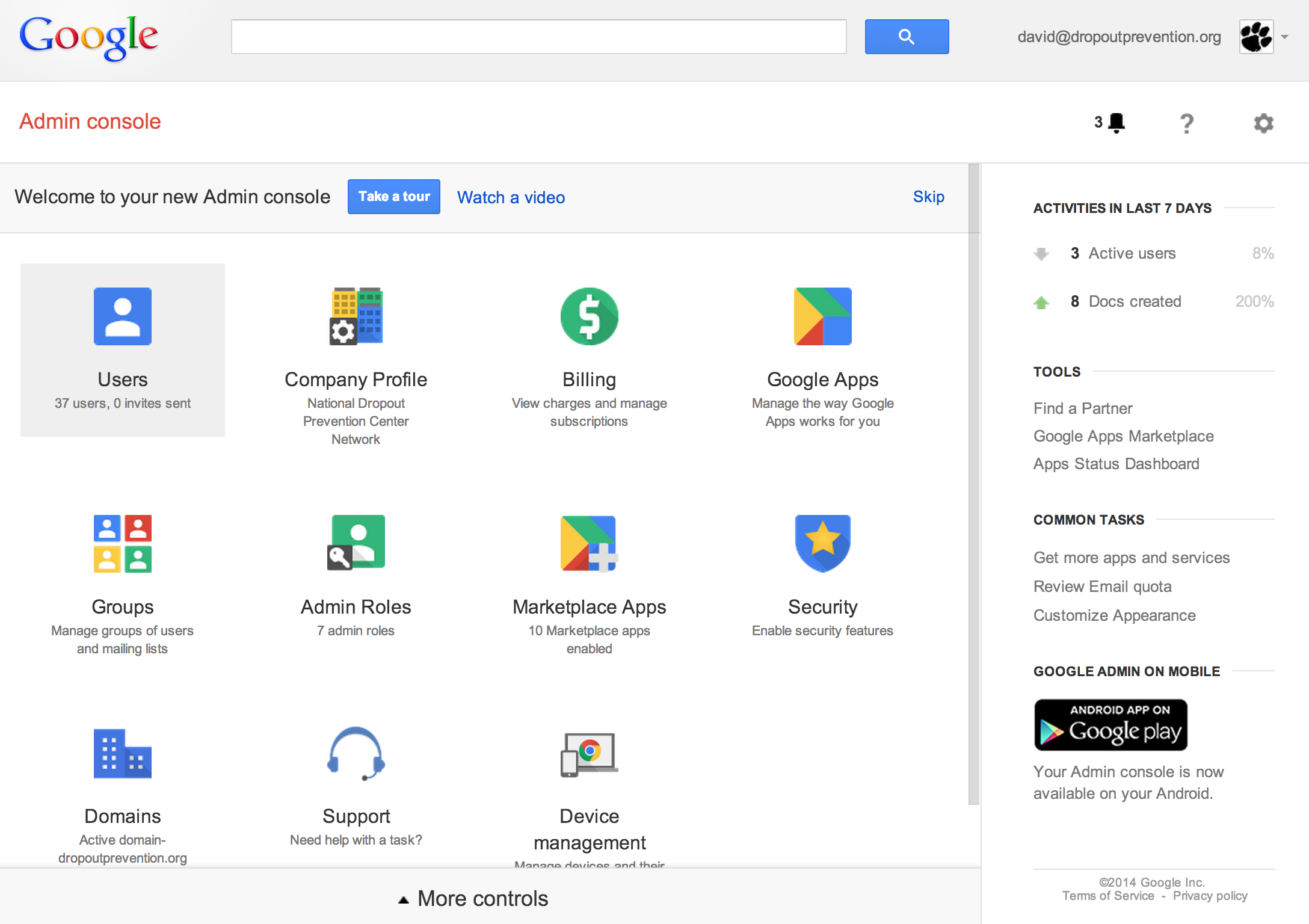The height and width of the screenshot is (924, 1309).
Task: Open the Google Apps Marketplace tool link
Action: pos(1123,436)
